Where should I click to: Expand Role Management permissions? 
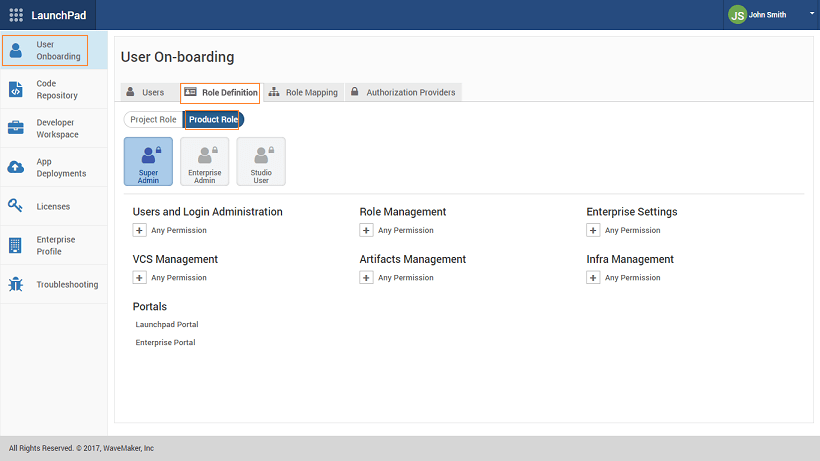pyautogui.click(x=367, y=230)
